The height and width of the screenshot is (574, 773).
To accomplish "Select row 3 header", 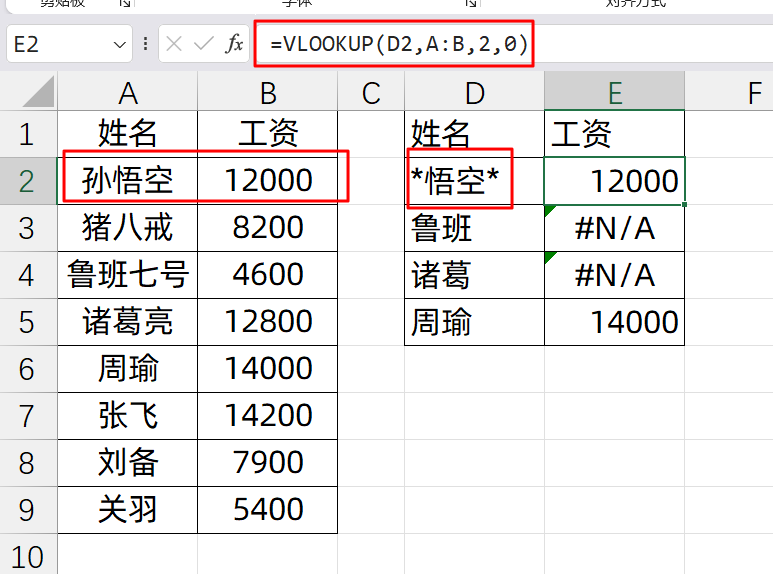I will point(28,228).
